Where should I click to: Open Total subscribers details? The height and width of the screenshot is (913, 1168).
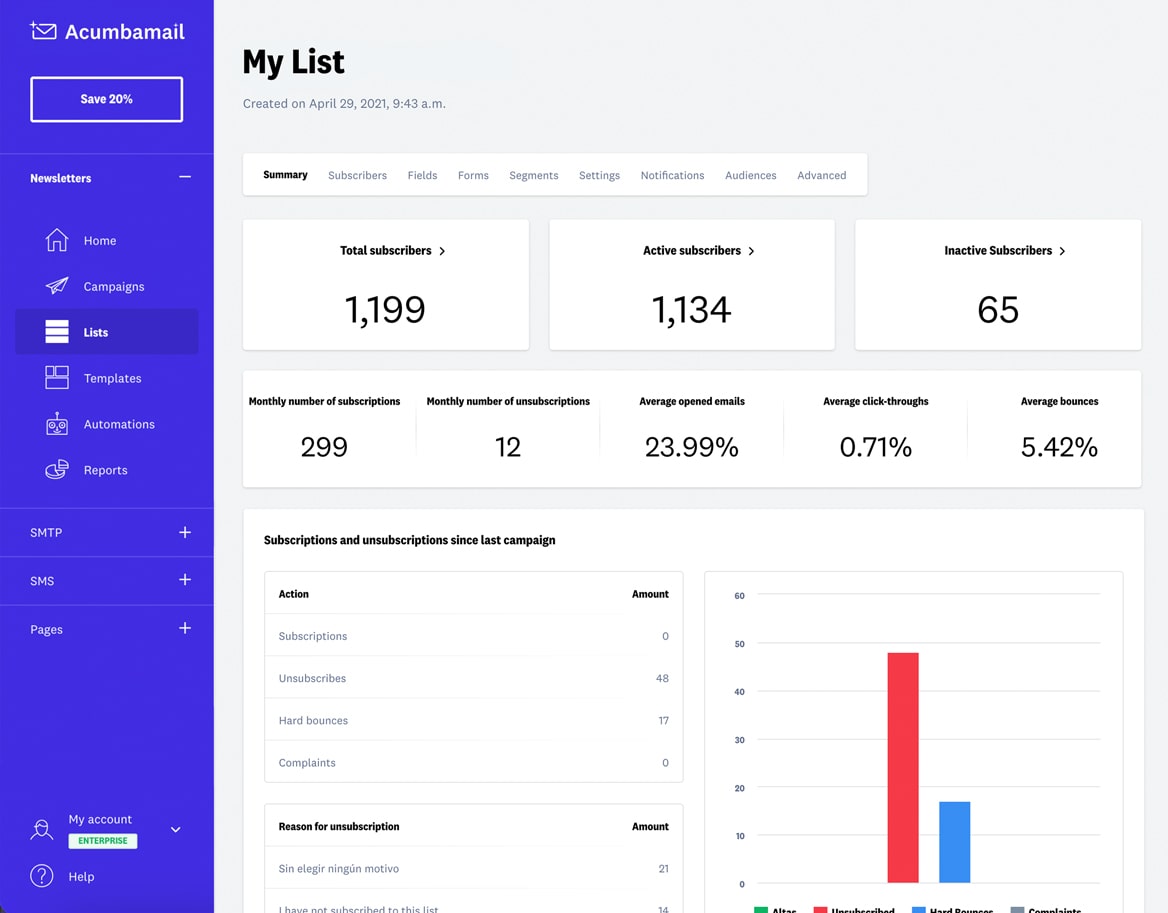click(x=392, y=251)
